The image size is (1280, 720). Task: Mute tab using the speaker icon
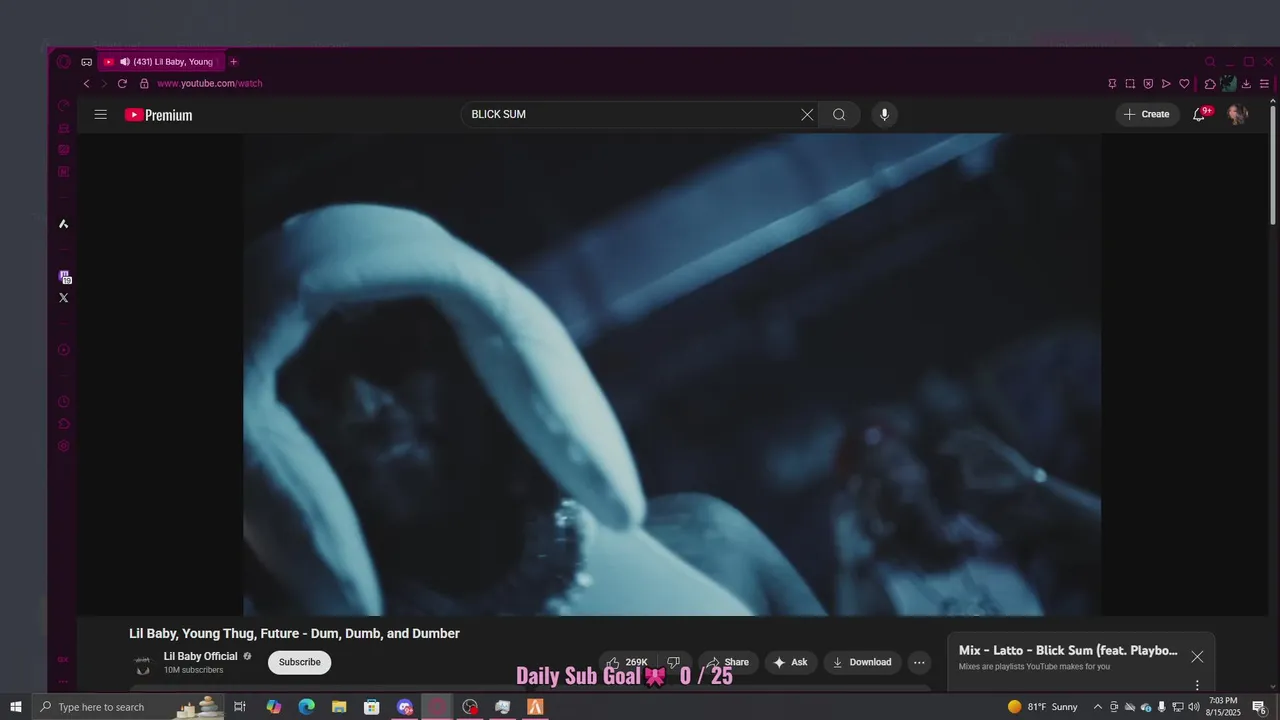coord(125,62)
